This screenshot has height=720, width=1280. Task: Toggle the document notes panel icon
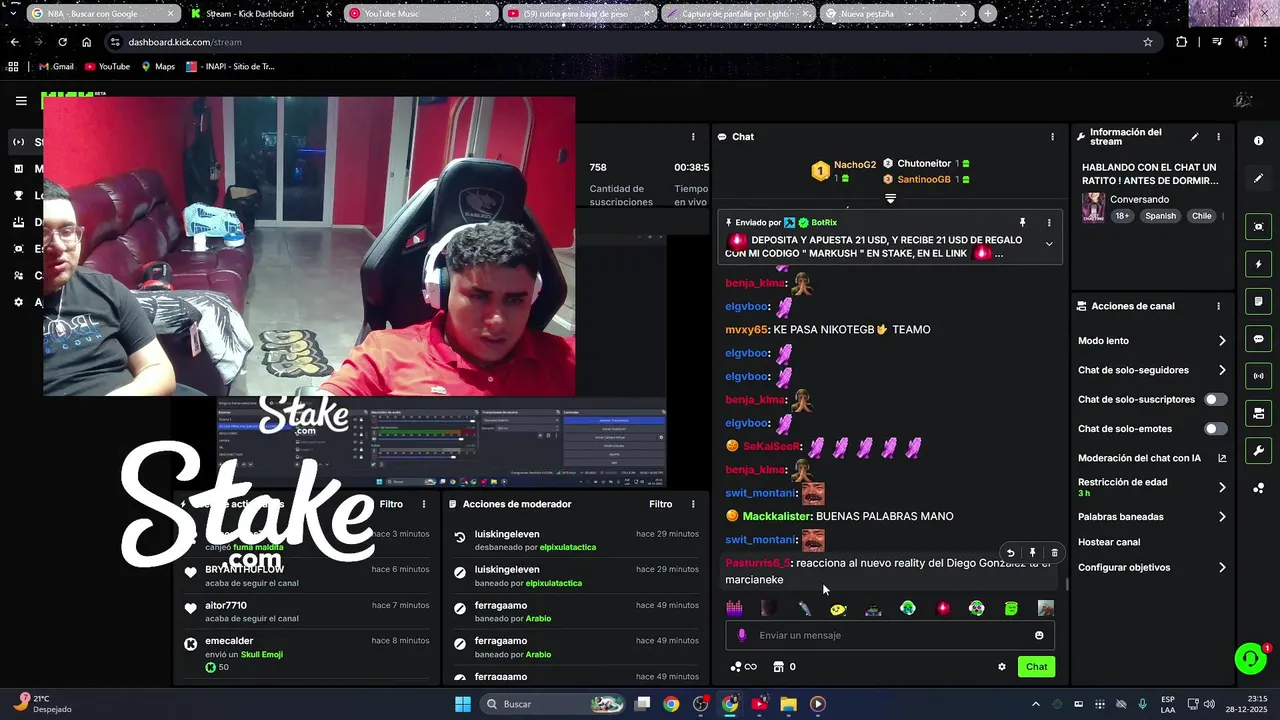1258,301
